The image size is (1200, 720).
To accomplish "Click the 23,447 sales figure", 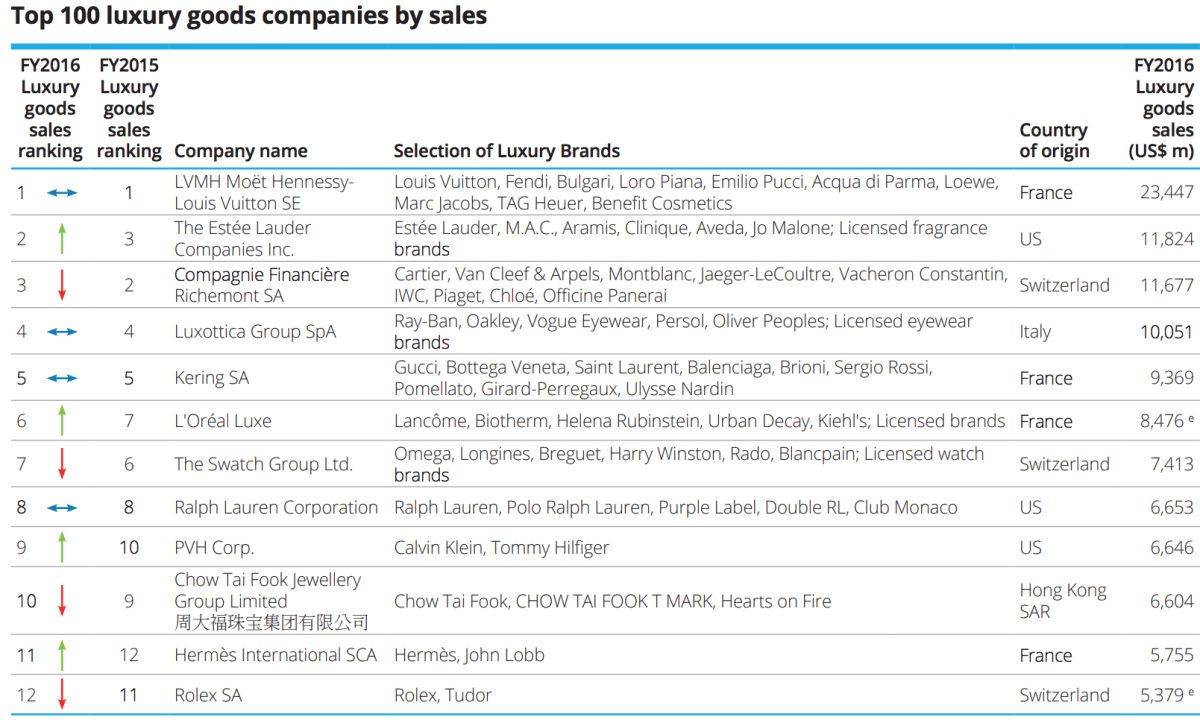I will (x=1166, y=192).
